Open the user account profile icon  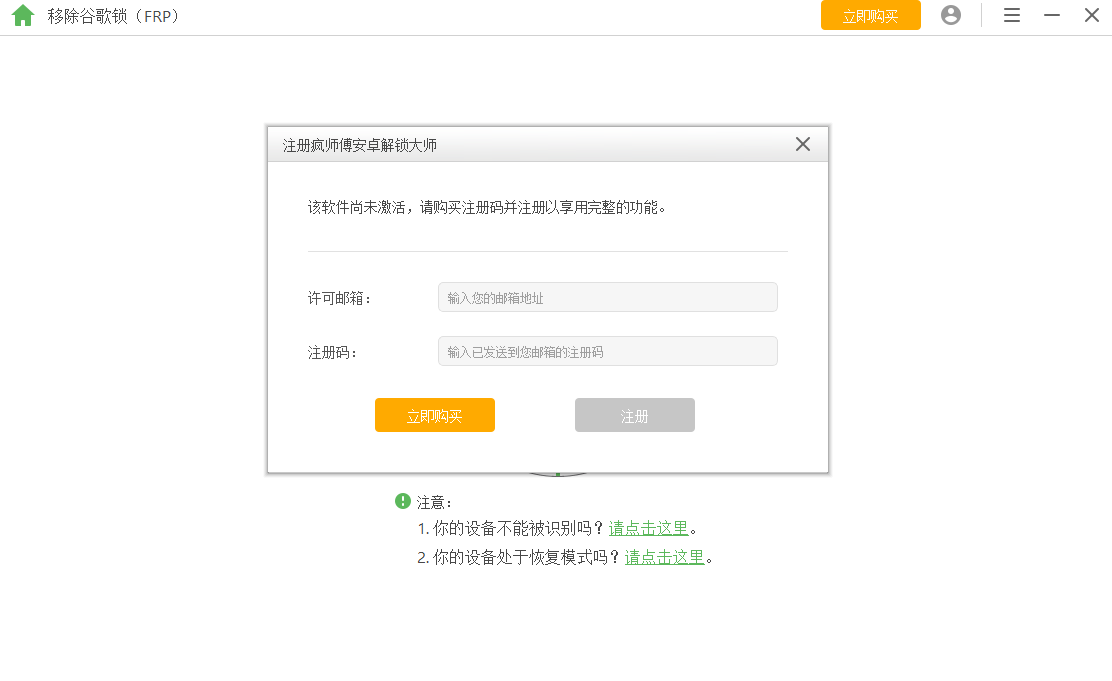tap(950, 15)
